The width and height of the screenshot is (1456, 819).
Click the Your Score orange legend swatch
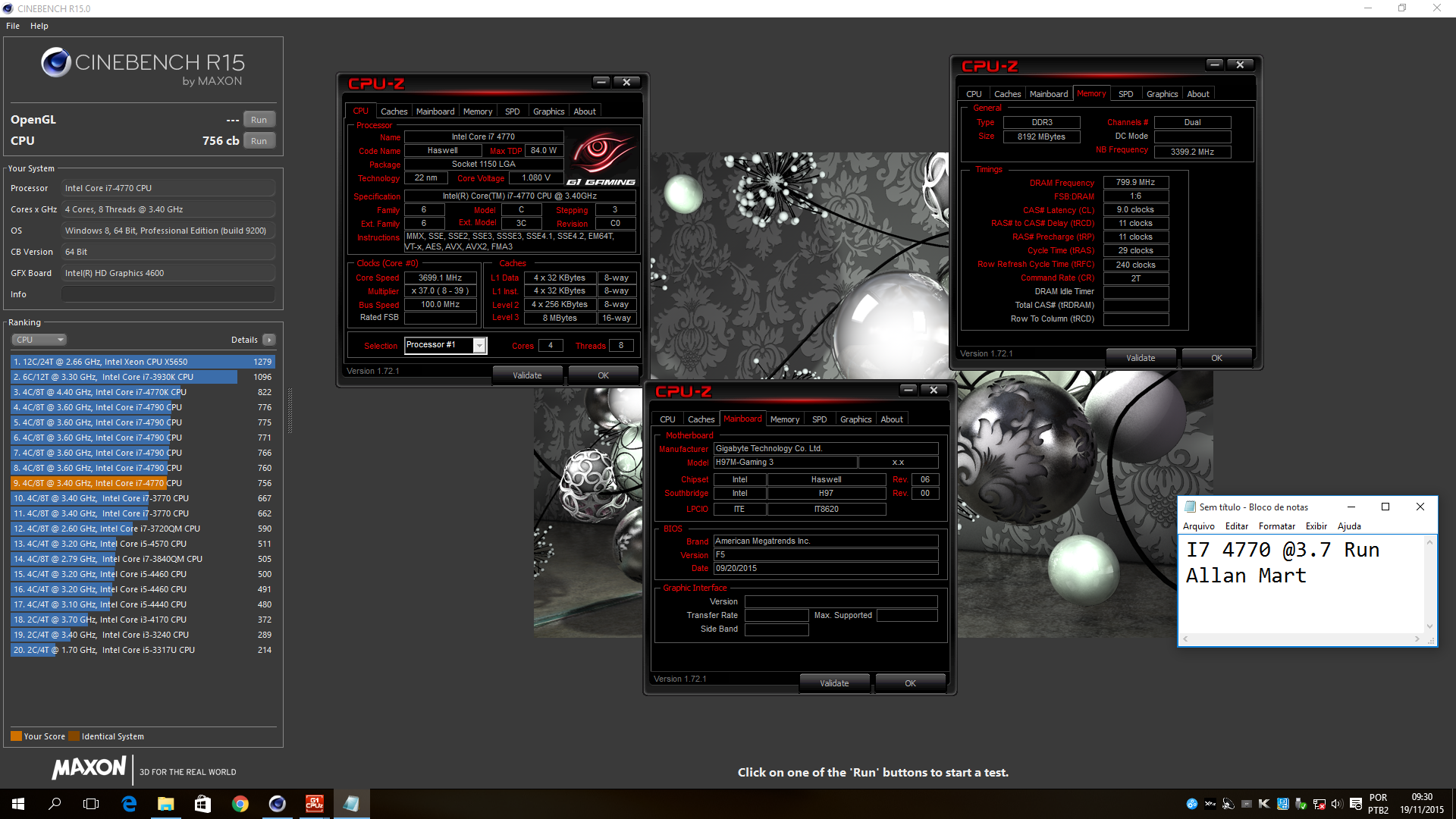(x=16, y=736)
